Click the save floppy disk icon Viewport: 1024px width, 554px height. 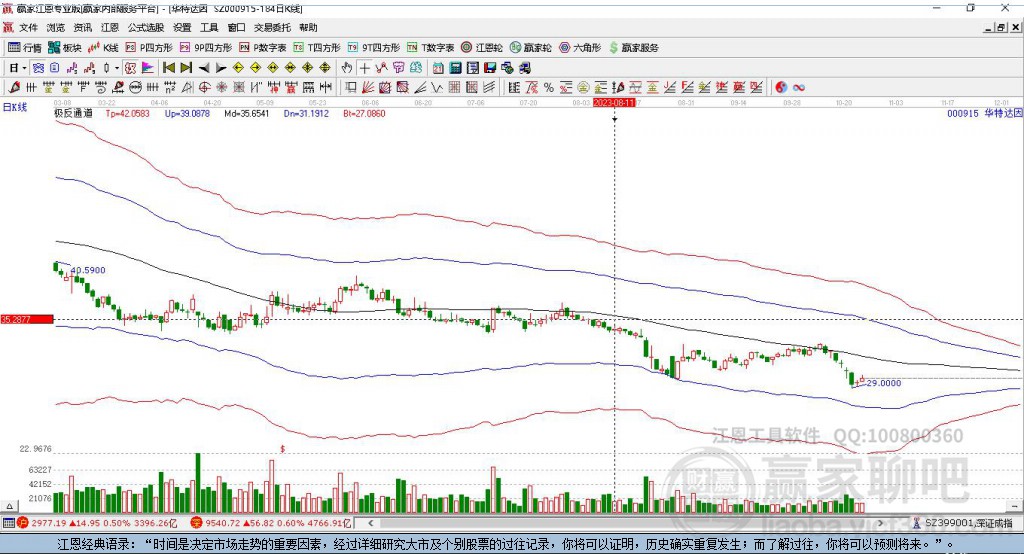point(490,68)
